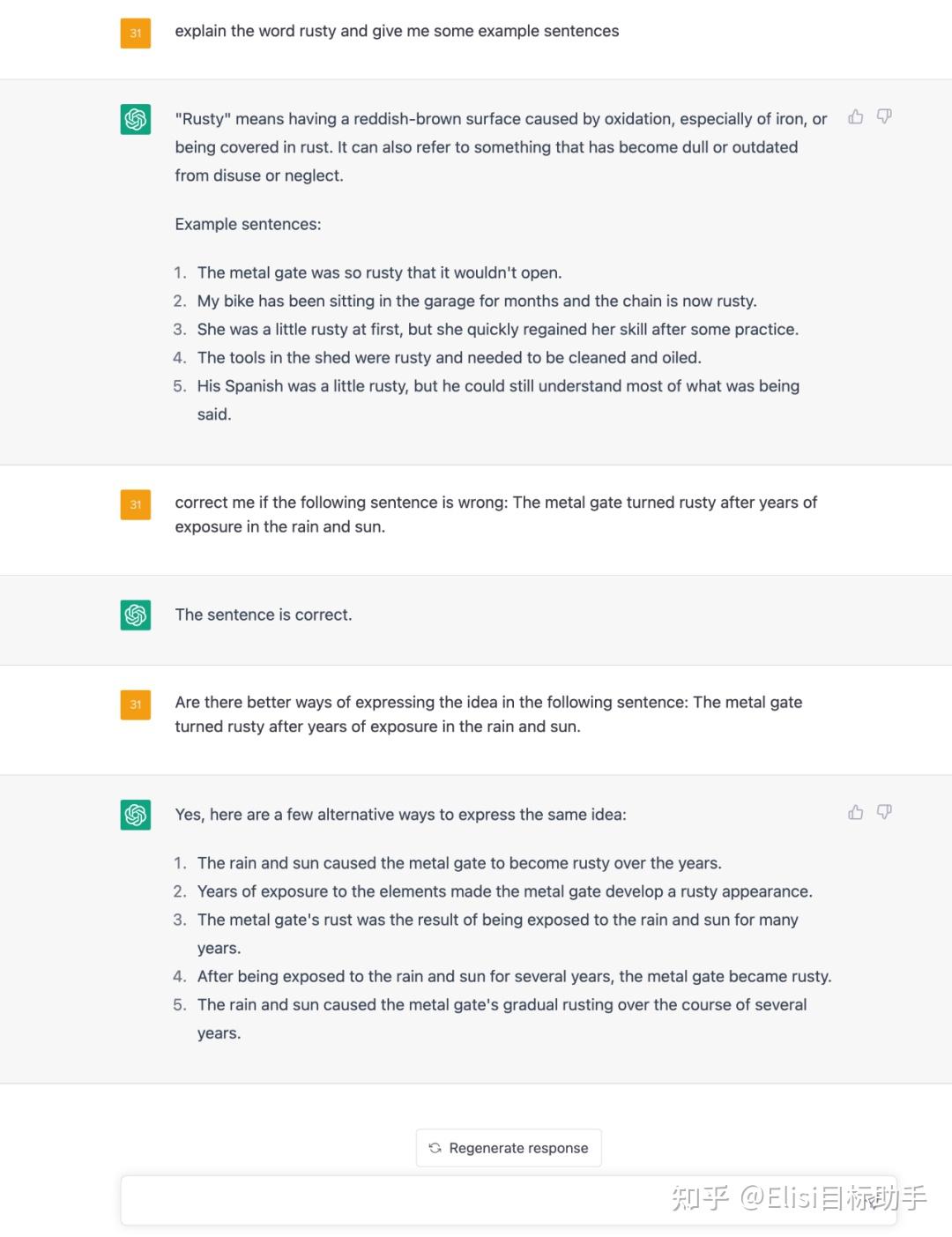The width and height of the screenshot is (952, 1237).
Task: Click 'The sentence is correct.' reply text
Action: click(264, 615)
